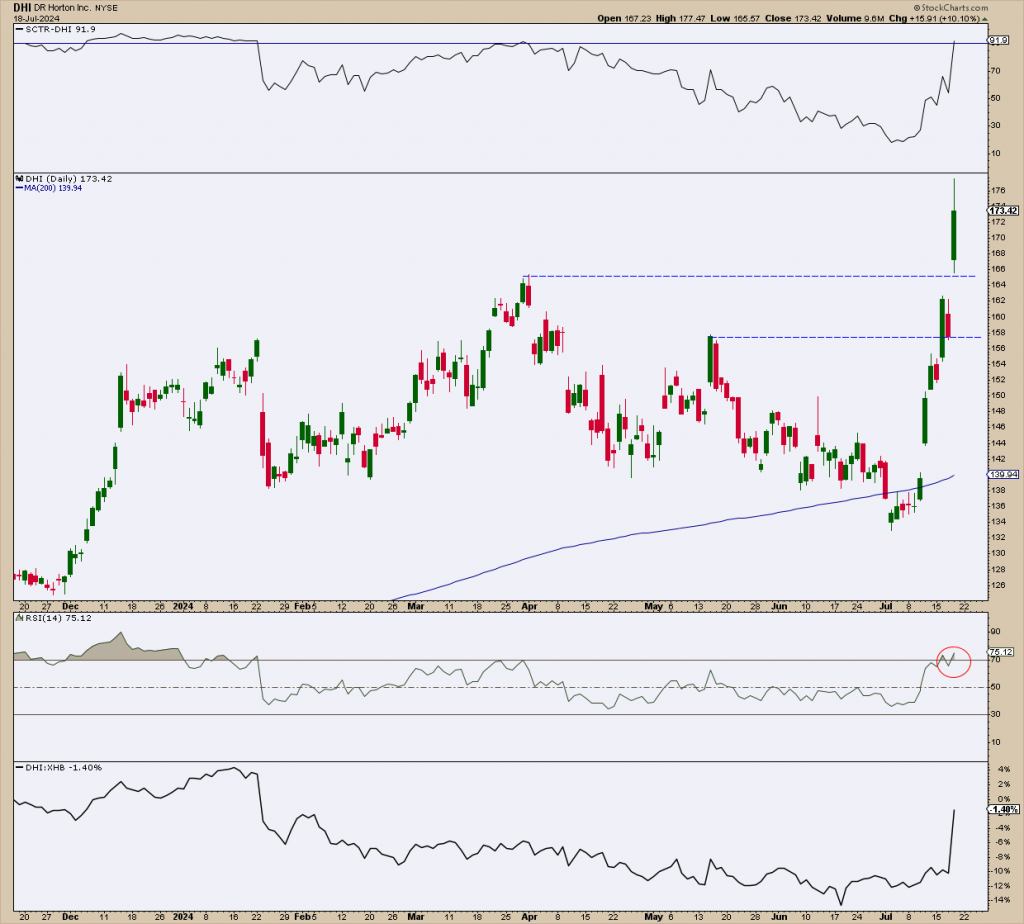
Task: Click the 126 price axis label
Action: click(x=999, y=584)
